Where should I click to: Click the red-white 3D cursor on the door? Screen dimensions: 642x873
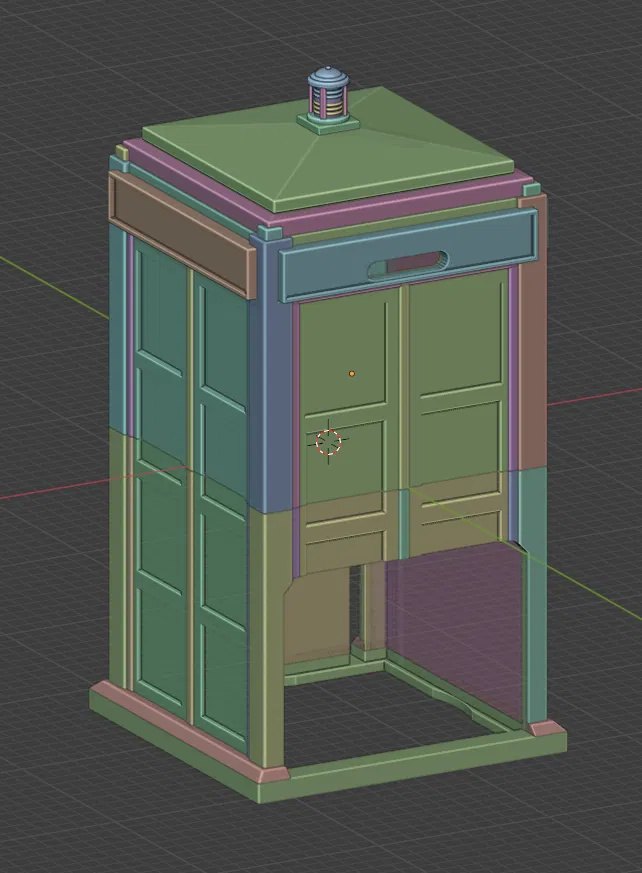(328, 442)
